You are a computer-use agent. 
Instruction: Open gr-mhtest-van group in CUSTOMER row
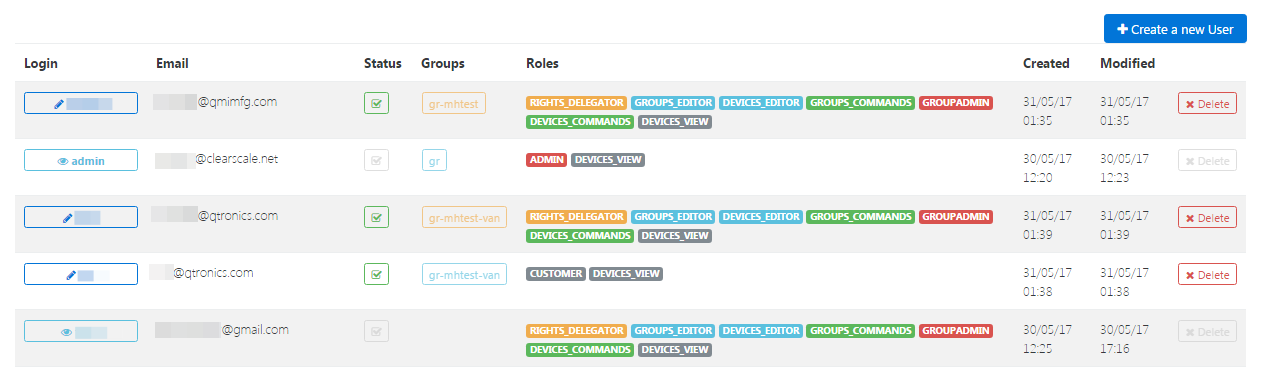tap(464, 274)
